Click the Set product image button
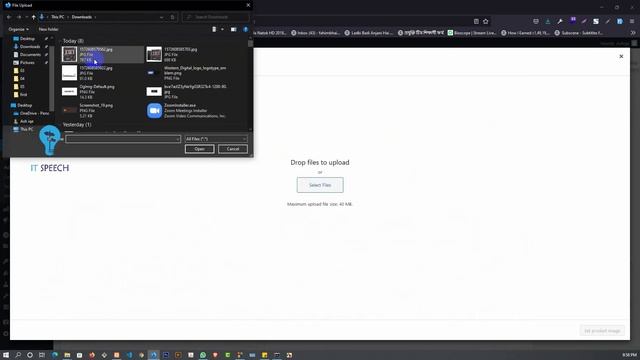The width and height of the screenshot is (640, 360). [x=602, y=331]
